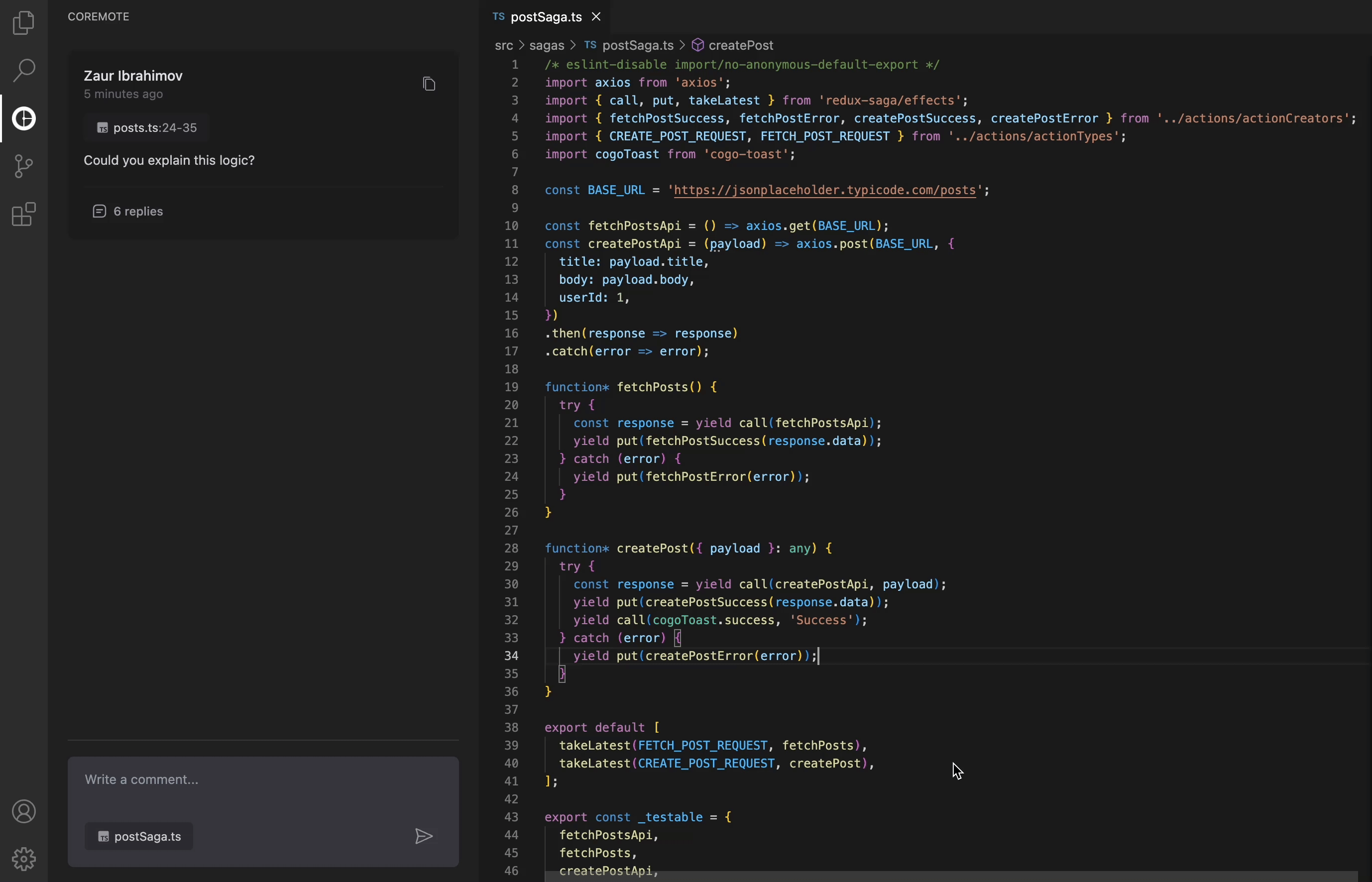Click the horizontal scrollbar at editor bottom
The width and height of the screenshot is (1372, 882).
950,877
